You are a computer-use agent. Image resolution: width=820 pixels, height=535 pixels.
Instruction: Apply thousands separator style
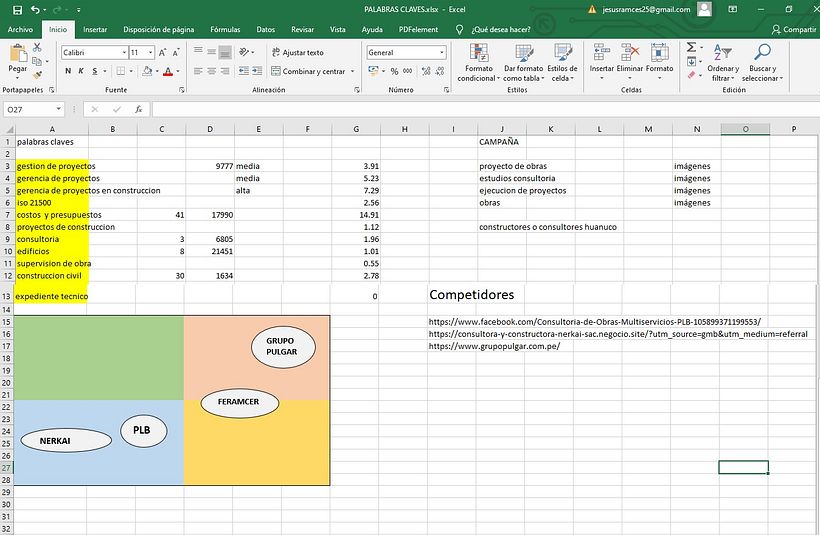pos(408,71)
